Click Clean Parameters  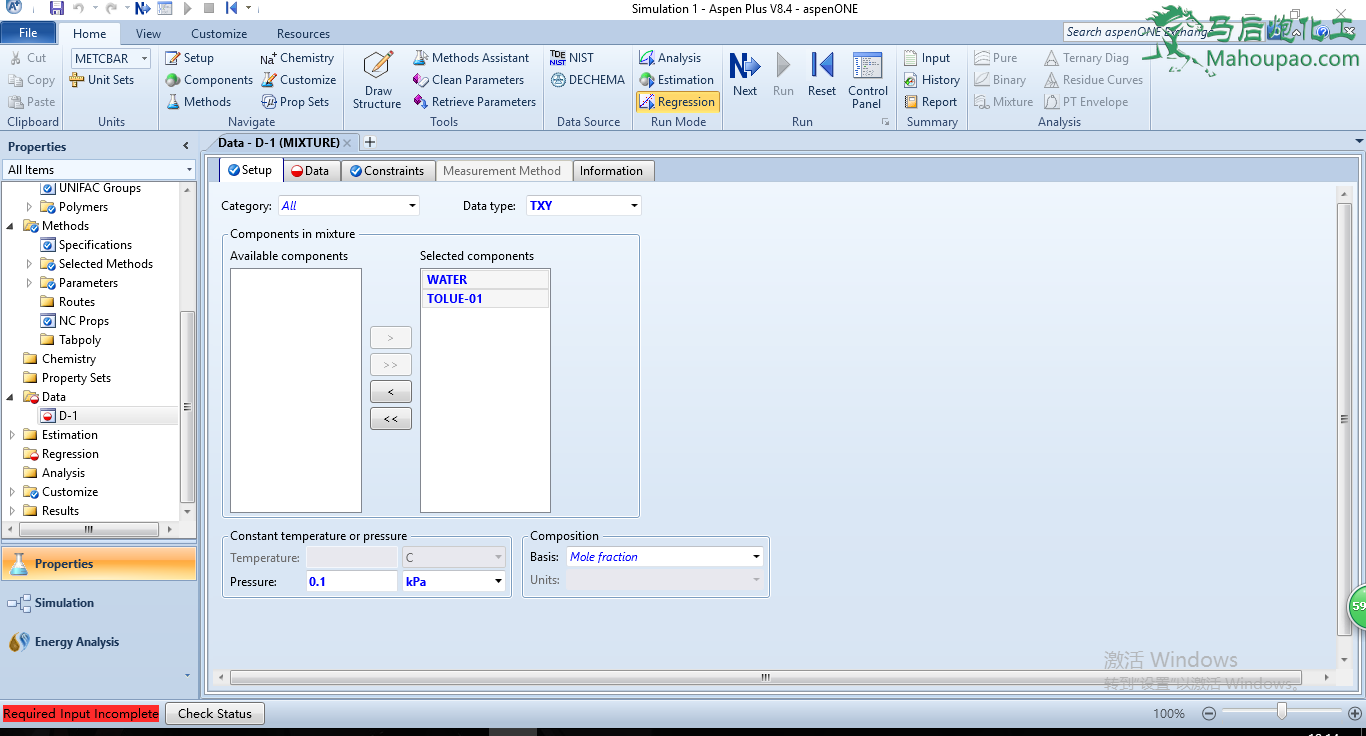pyautogui.click(x=468, y=80)
